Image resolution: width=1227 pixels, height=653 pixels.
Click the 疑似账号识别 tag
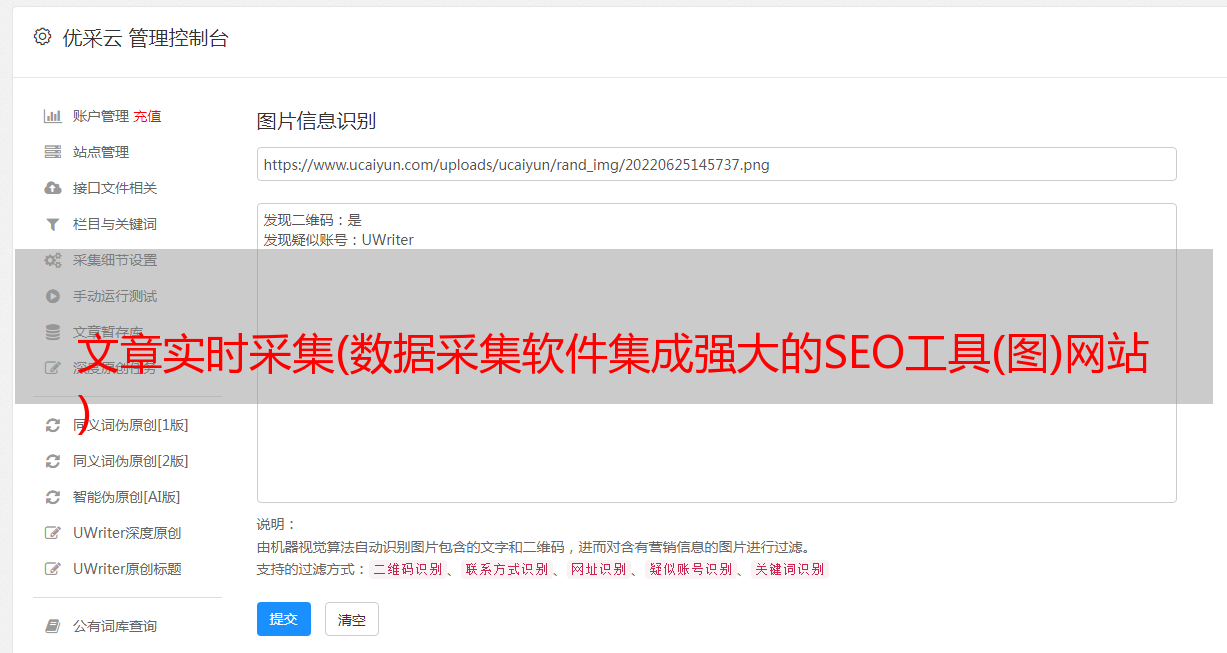tap(690, 569)
